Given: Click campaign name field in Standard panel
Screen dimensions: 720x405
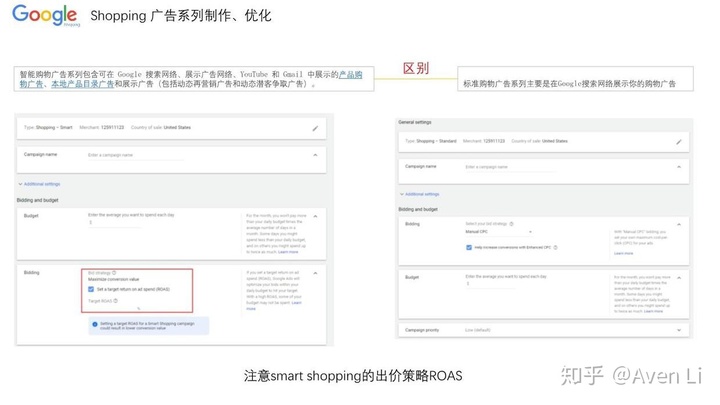Looking at the screenshot, I should (510, 168).
